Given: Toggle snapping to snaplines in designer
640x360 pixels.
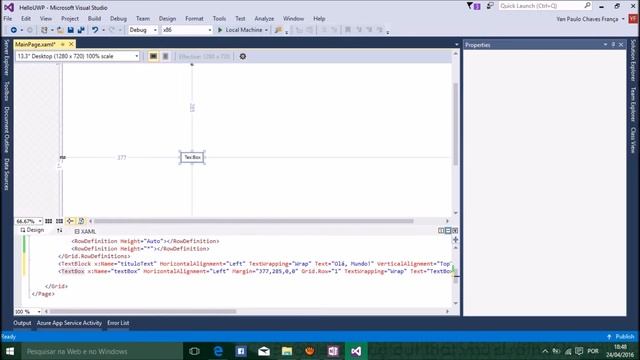Looking at the screenshot, I should [70, 221].
